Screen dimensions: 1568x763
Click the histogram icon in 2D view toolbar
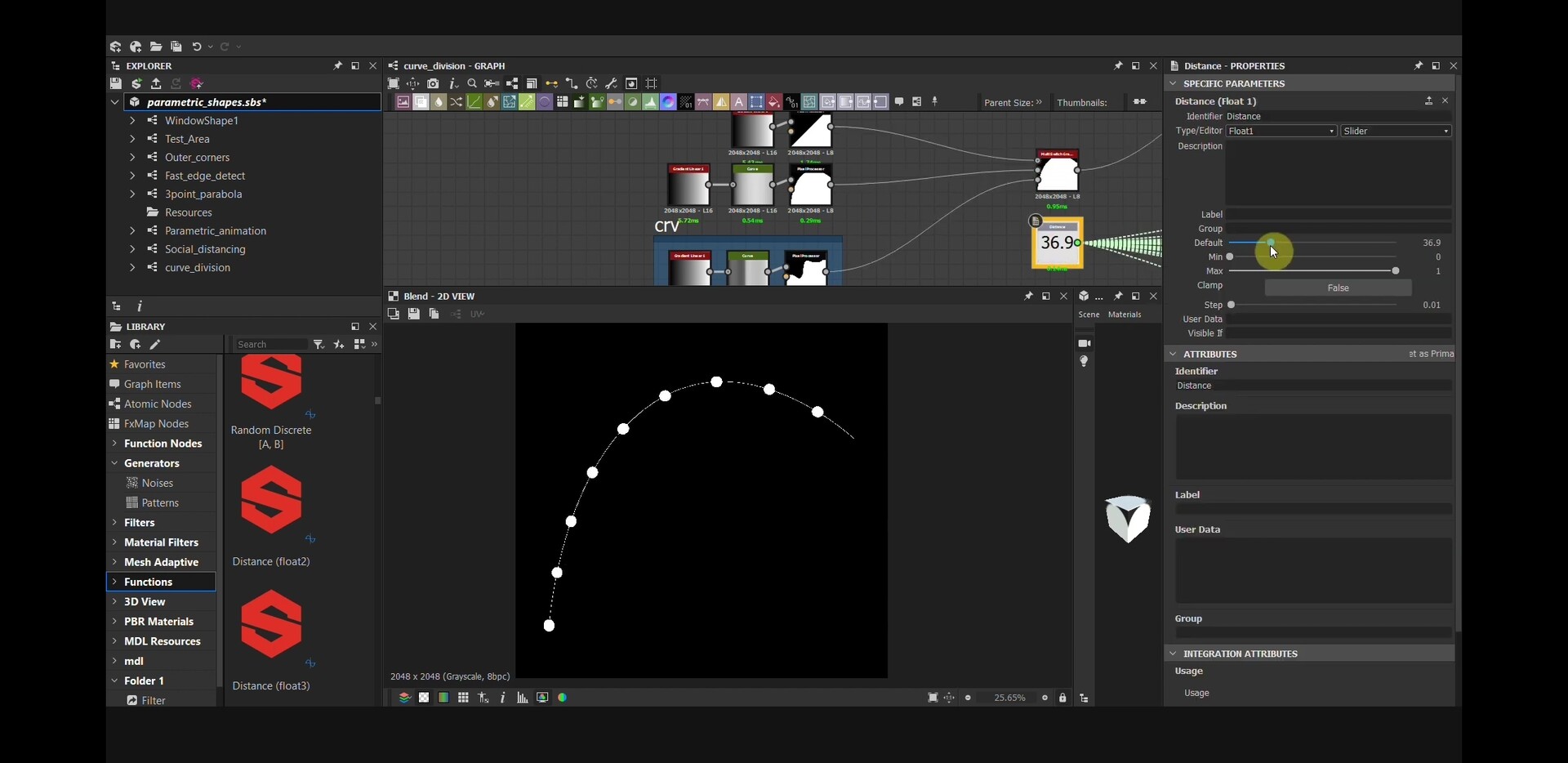pyautogui.click(x=523, y=698)
